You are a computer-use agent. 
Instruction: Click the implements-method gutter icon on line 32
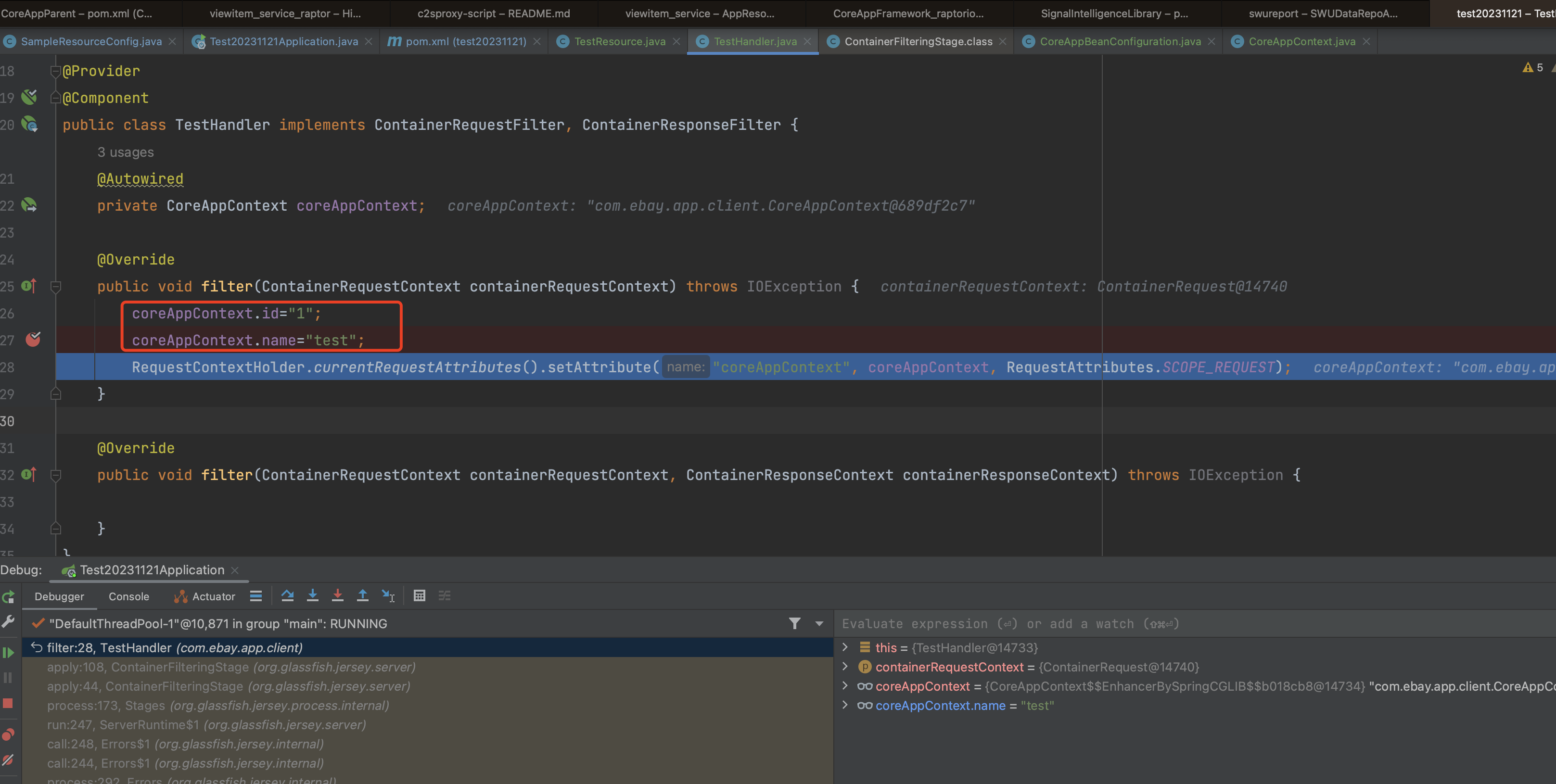(29, 474)
